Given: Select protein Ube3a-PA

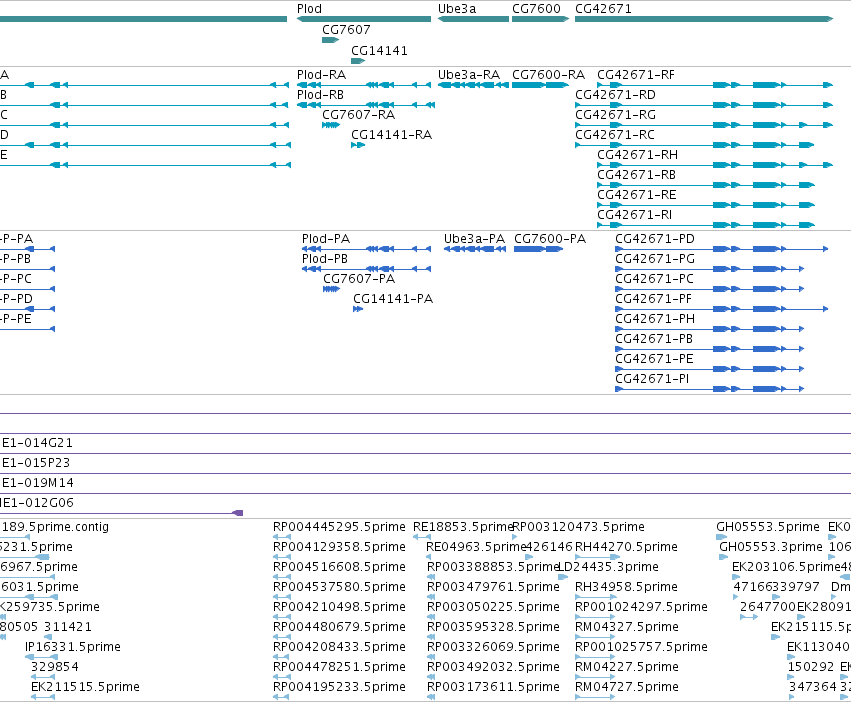Looking at the screenshot, I should tap(474, 239).
